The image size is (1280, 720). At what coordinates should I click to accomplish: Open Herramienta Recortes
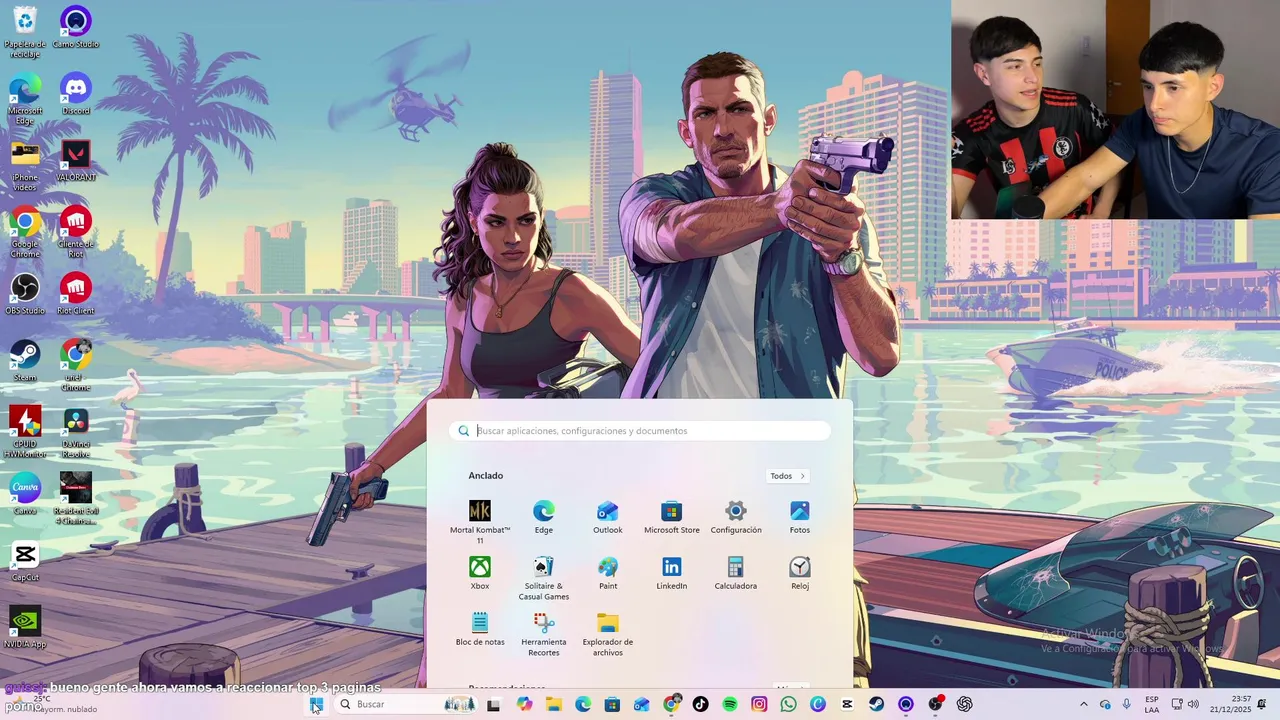pos(544,634)
